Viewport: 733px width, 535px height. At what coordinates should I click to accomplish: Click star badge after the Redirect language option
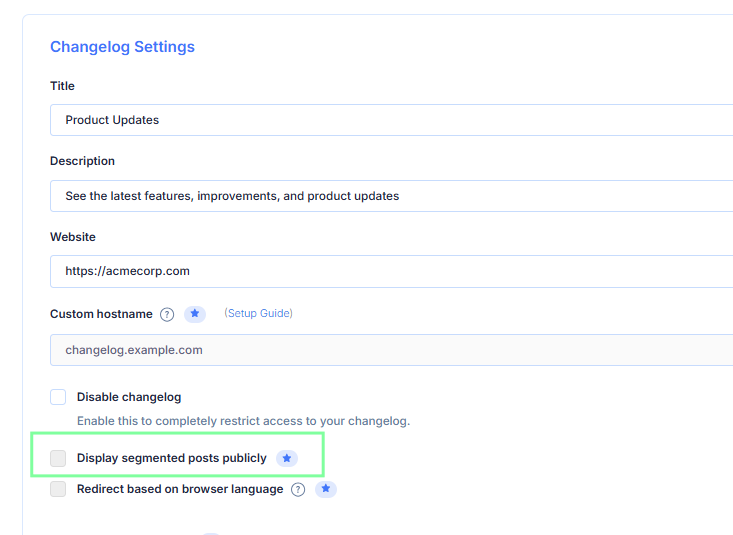[326, 490]
